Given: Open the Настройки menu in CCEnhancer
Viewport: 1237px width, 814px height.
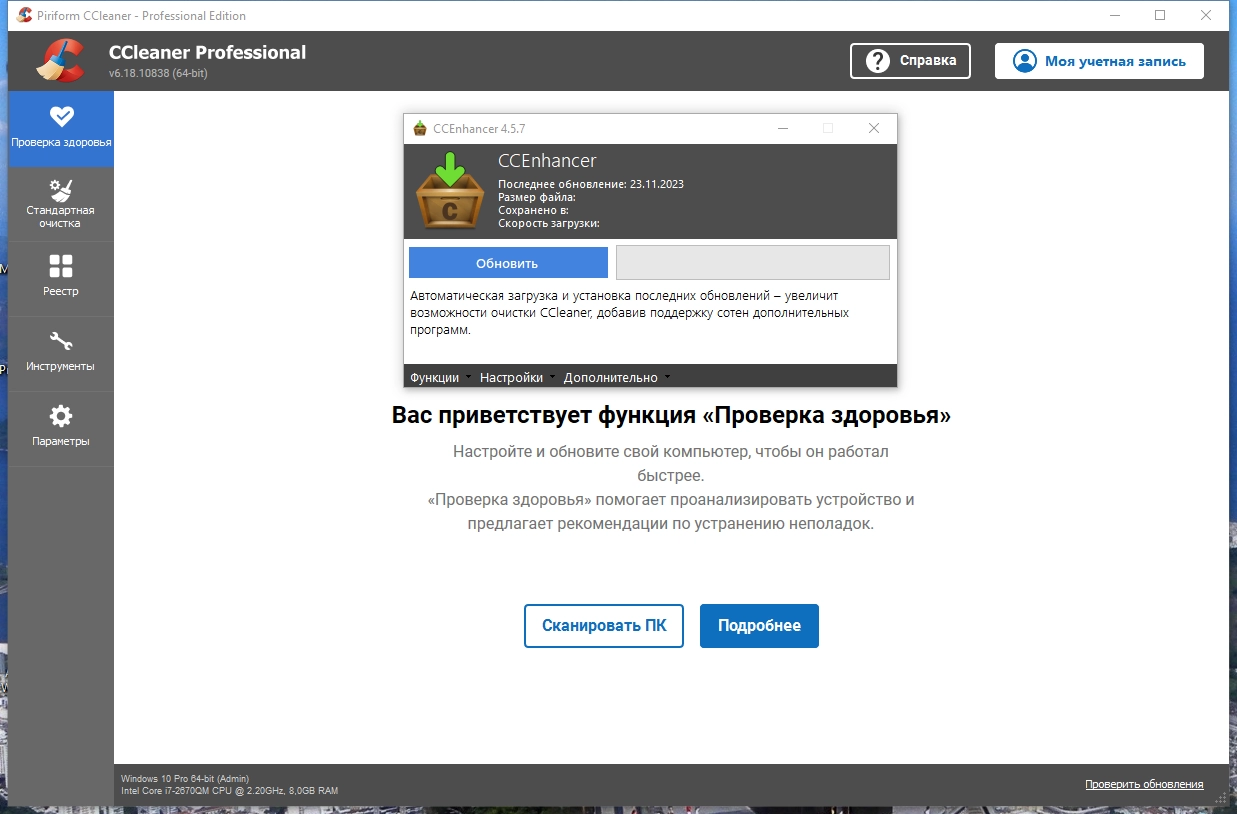Looking at the screenshot, I should (517, 377).
